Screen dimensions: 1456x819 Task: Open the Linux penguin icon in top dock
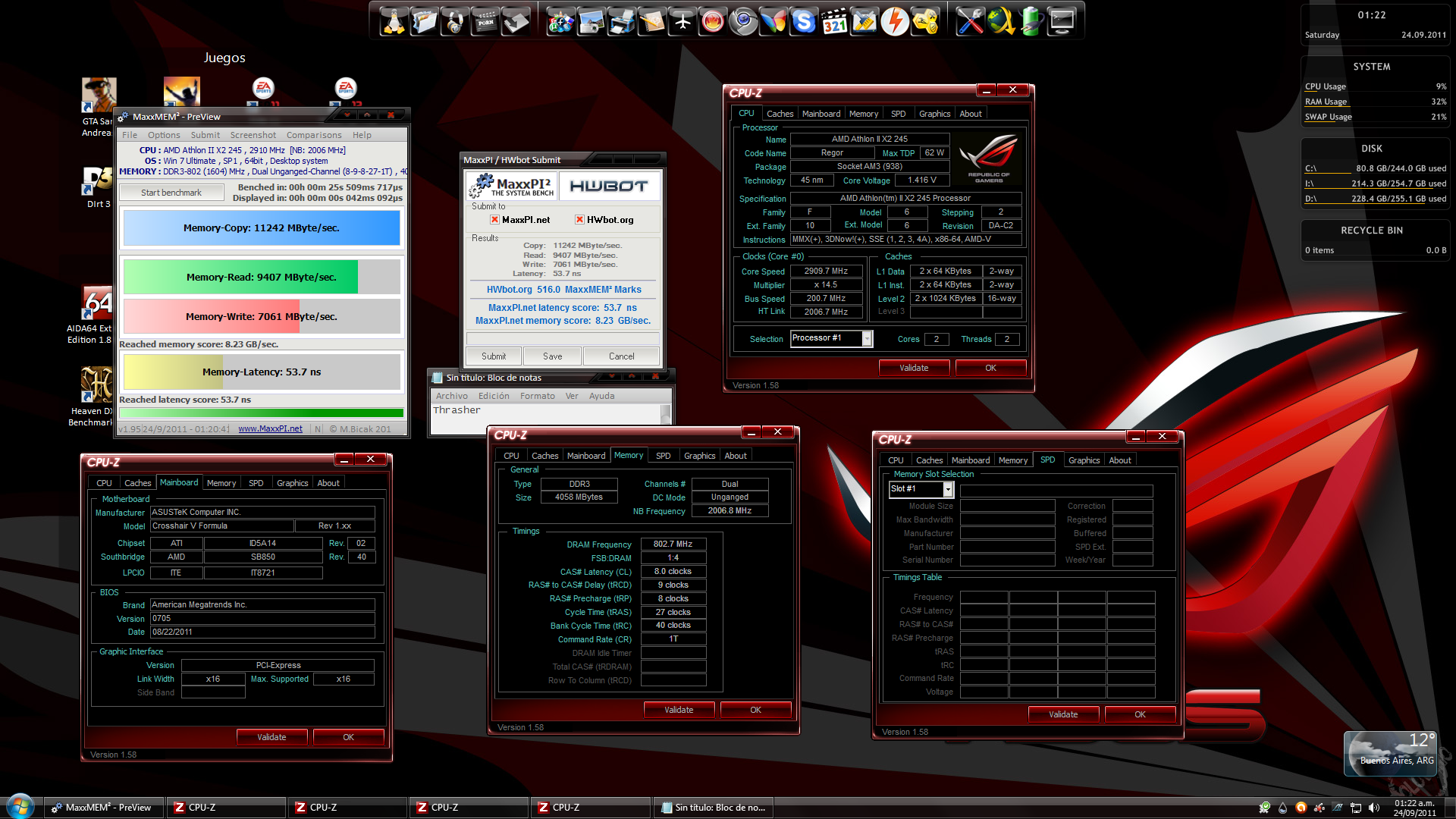(x=393, y=21)
